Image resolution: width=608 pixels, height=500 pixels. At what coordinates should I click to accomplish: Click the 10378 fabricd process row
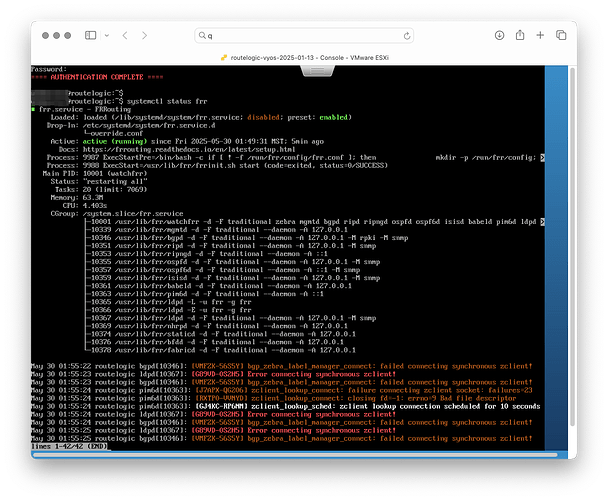221,350
